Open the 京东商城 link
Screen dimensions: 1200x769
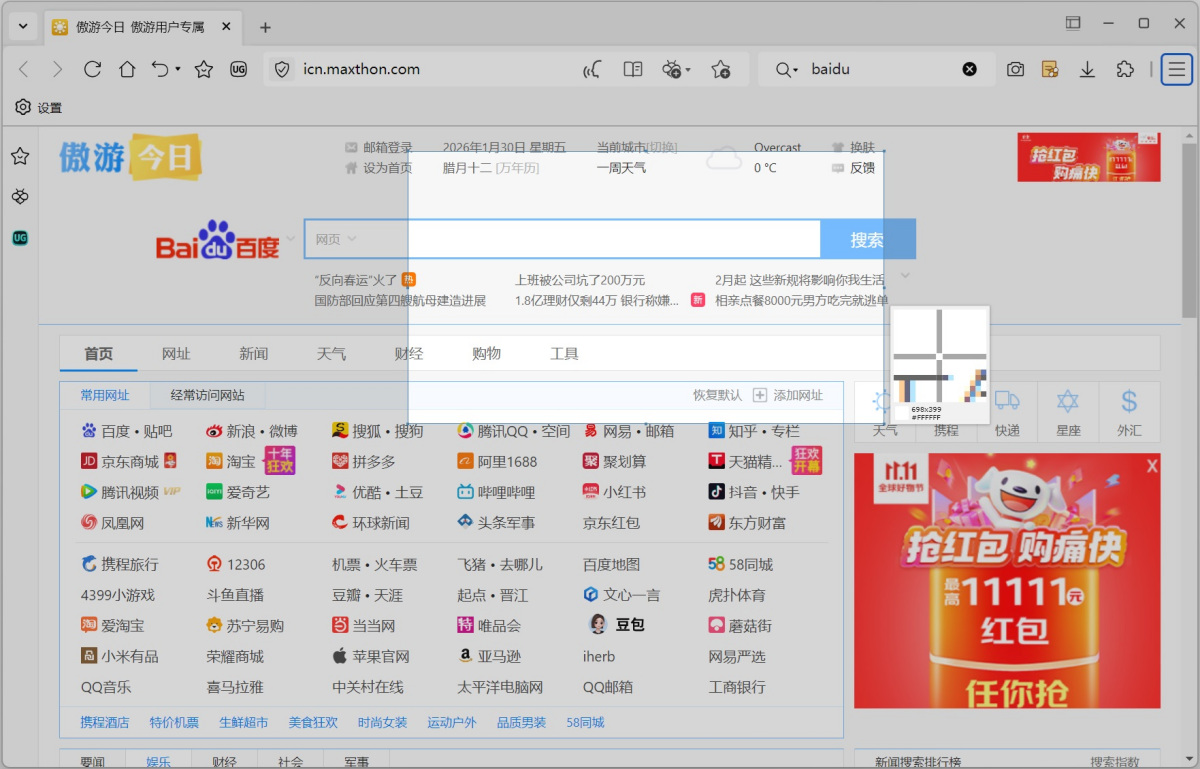point(128,461)
